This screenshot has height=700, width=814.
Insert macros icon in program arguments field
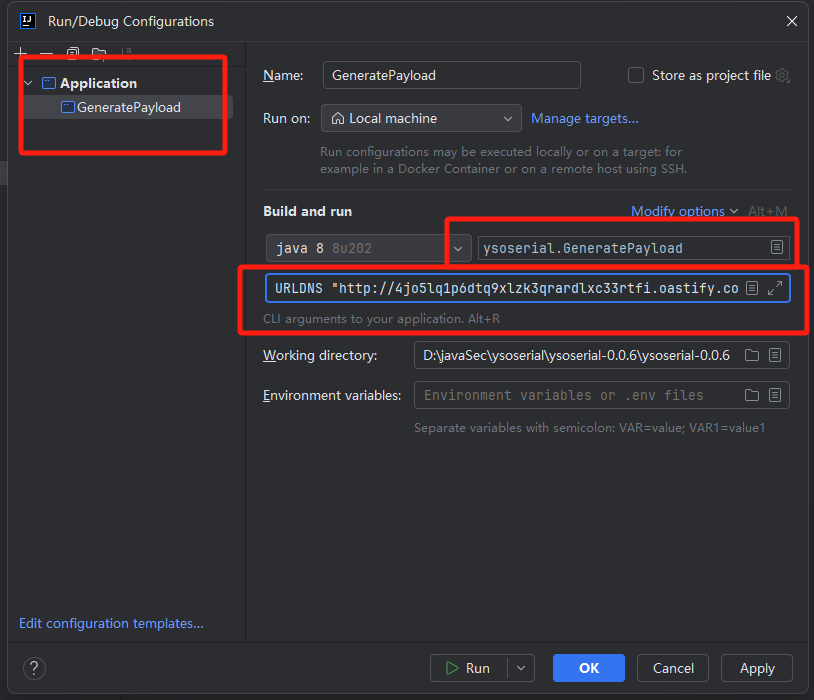752,288
